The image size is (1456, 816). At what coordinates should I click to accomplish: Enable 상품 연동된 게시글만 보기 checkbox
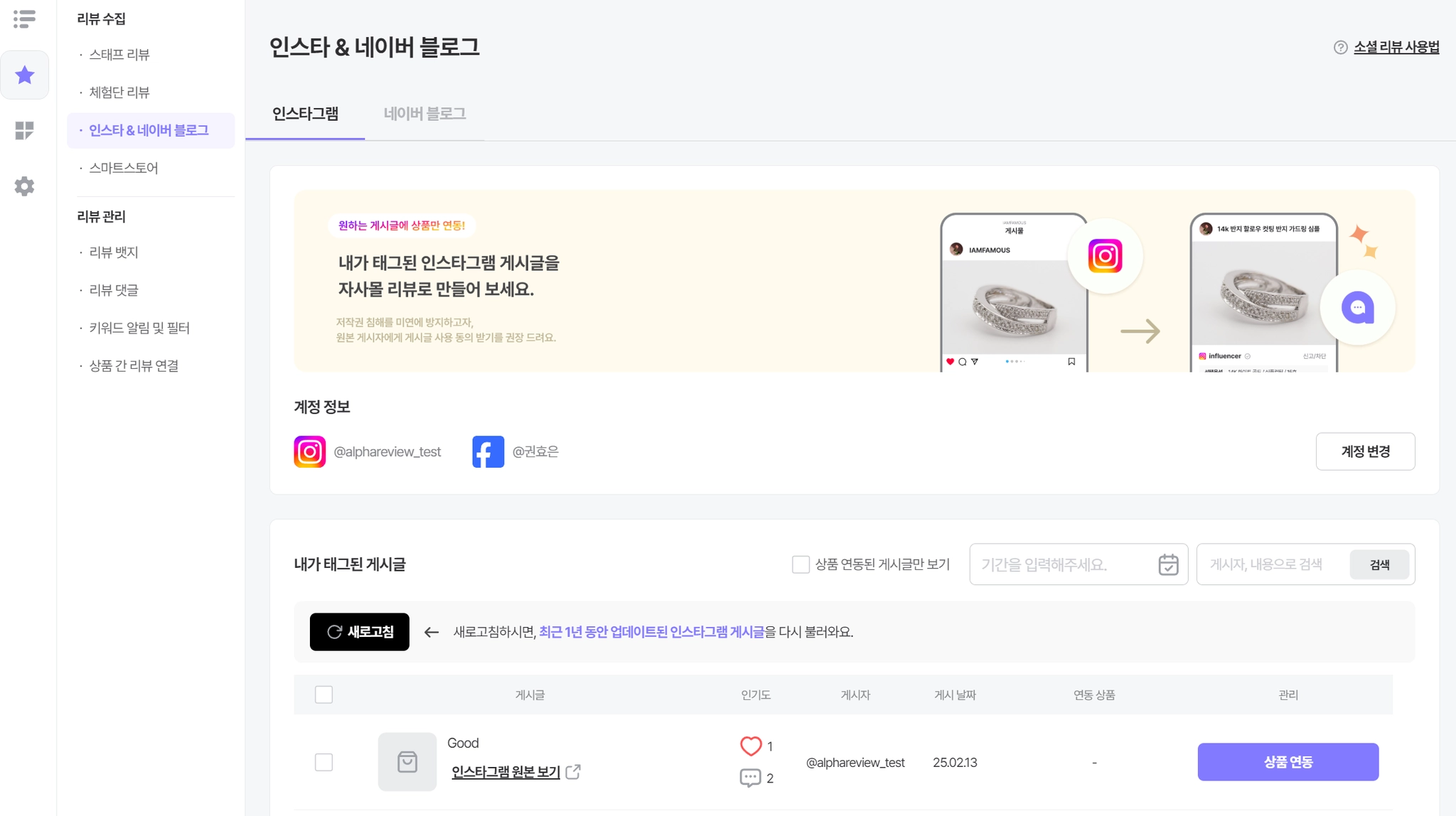[x=801, y=564]
